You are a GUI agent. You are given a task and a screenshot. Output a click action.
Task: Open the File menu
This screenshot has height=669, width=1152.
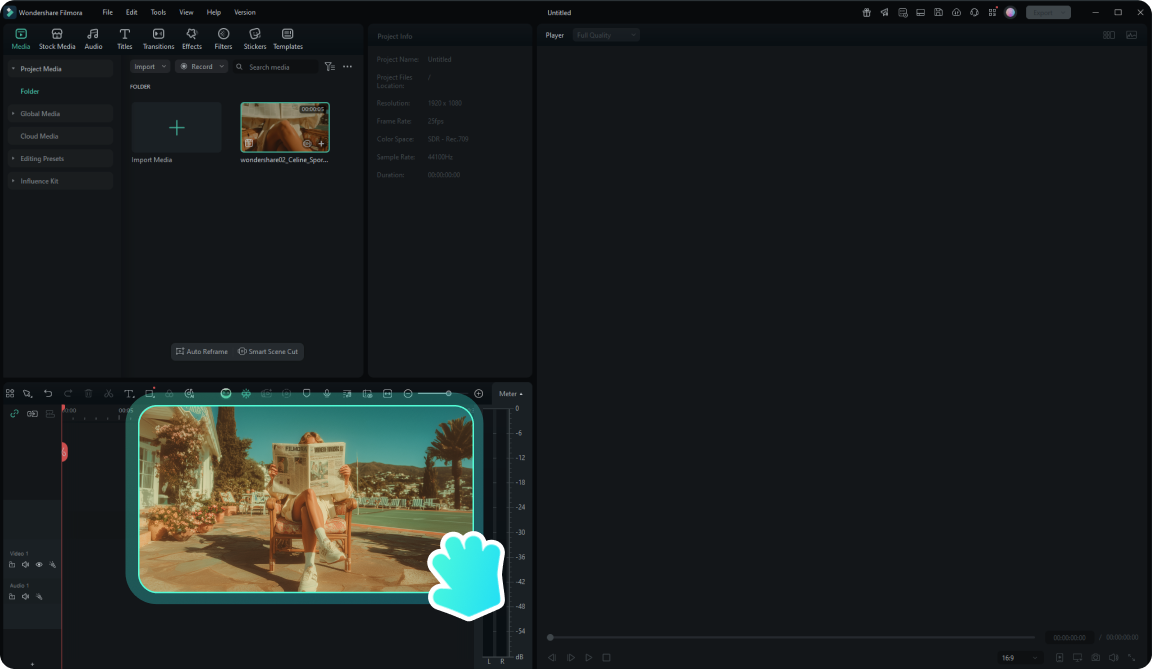click(x=107, y=12)
